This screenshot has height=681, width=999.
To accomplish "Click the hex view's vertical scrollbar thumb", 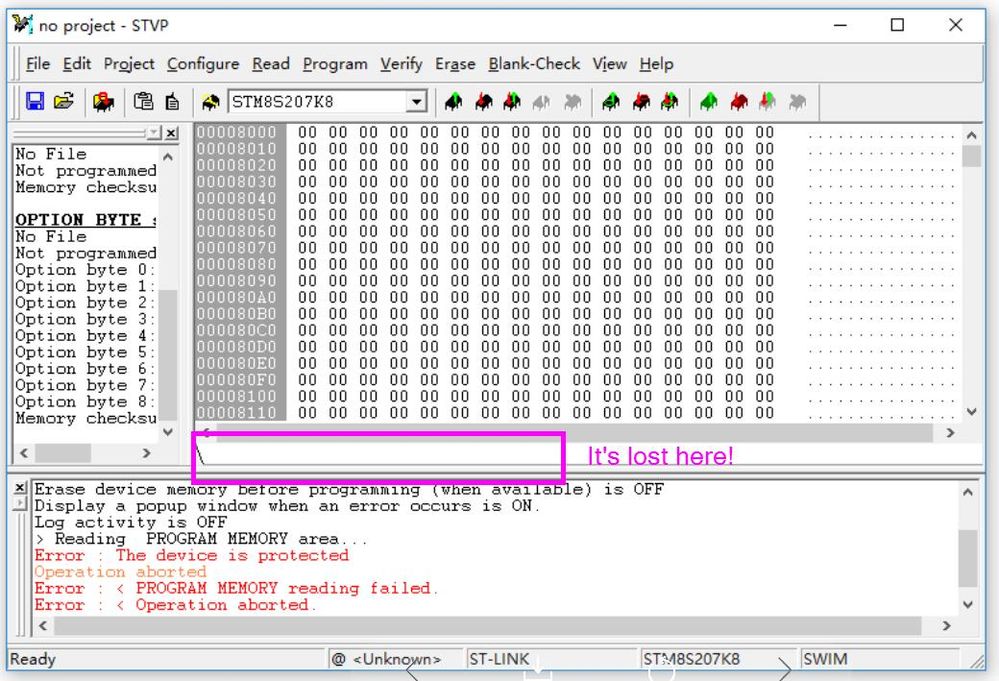I will (971, 156).
